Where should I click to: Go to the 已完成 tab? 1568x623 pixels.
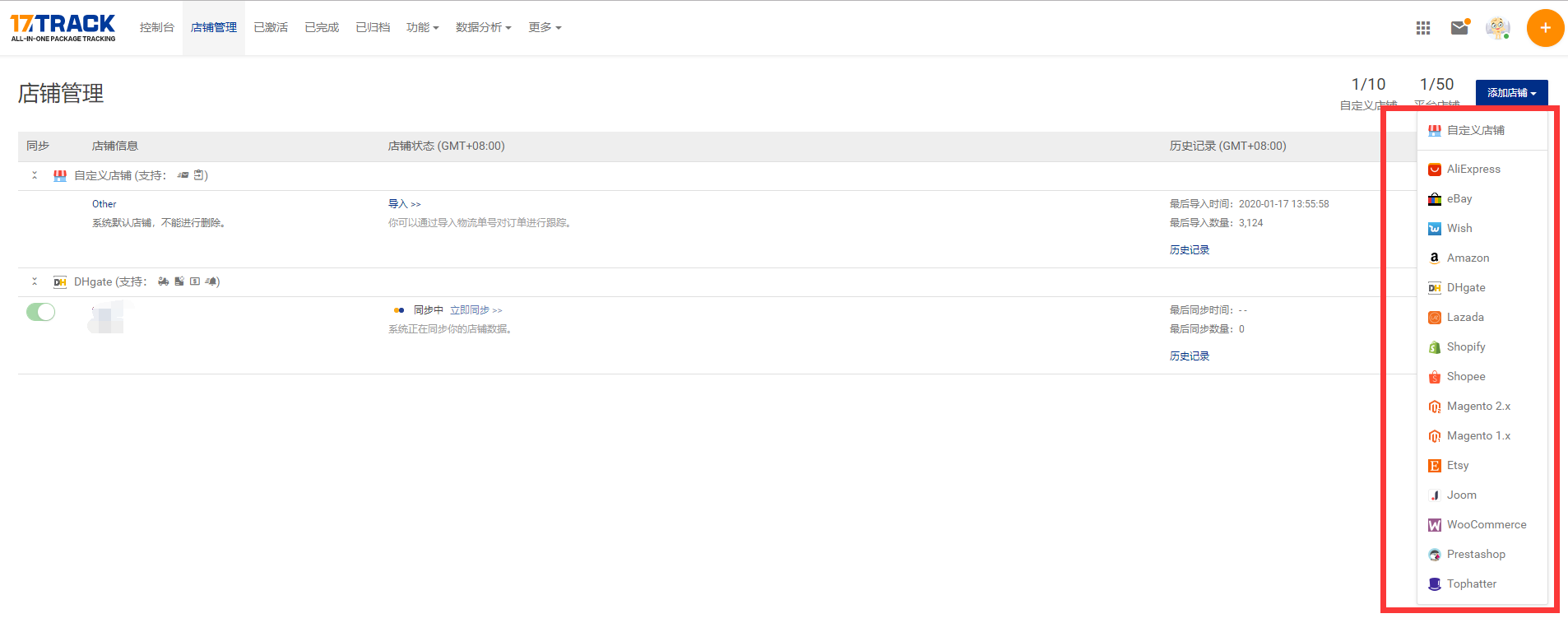click(x=322, y=28)
